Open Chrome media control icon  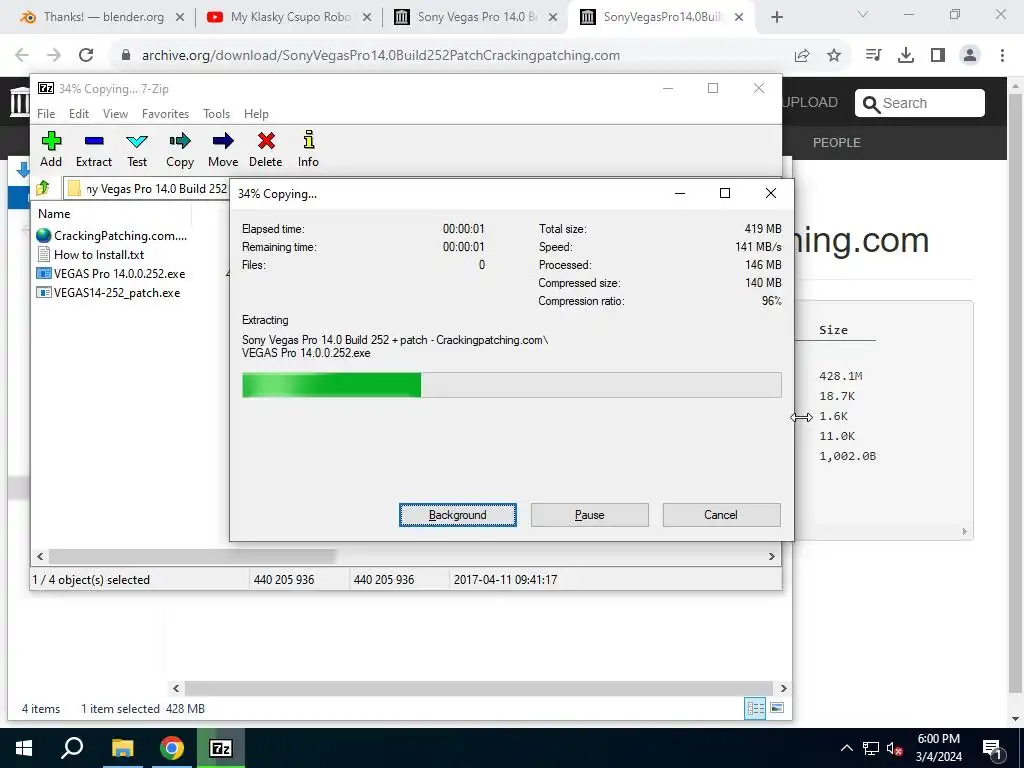[873, 56]
